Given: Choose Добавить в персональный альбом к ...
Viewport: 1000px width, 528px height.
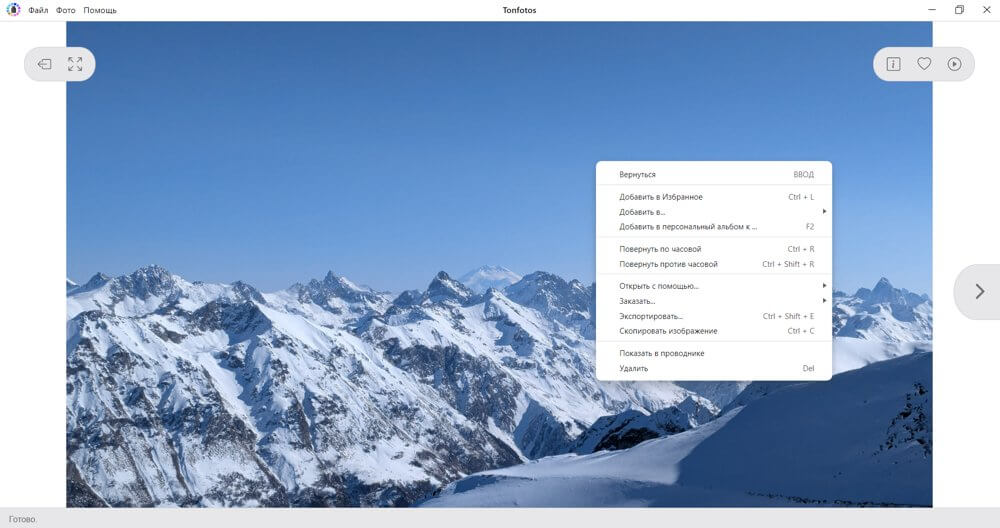Looking at the screenshot, I should tap(714, 226).
